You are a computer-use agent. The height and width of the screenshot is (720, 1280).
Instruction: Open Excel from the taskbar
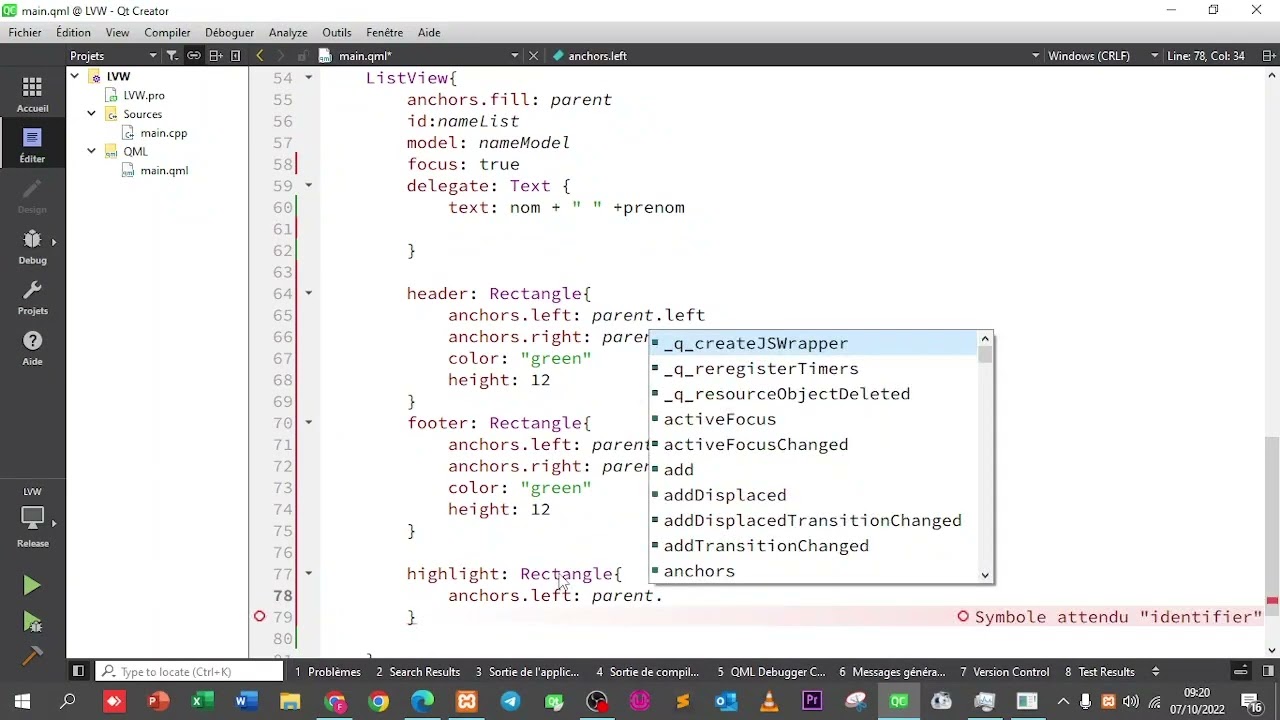[200, 702]
